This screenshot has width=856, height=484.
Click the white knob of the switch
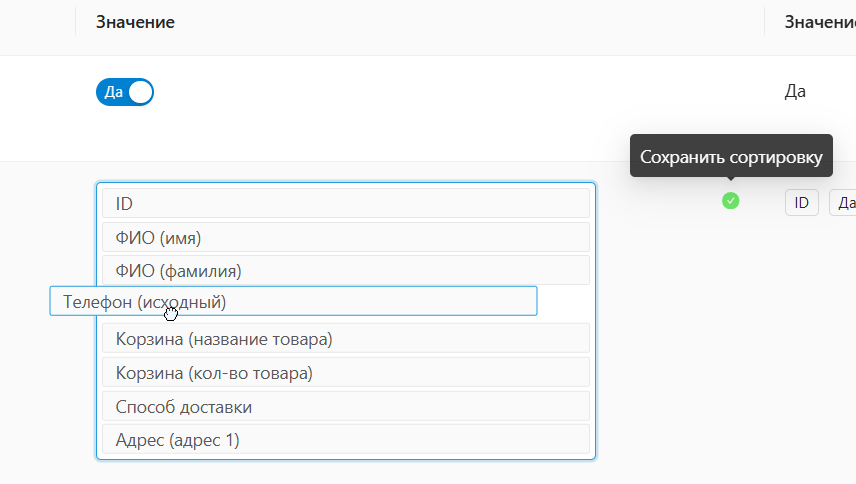(141, 92)
